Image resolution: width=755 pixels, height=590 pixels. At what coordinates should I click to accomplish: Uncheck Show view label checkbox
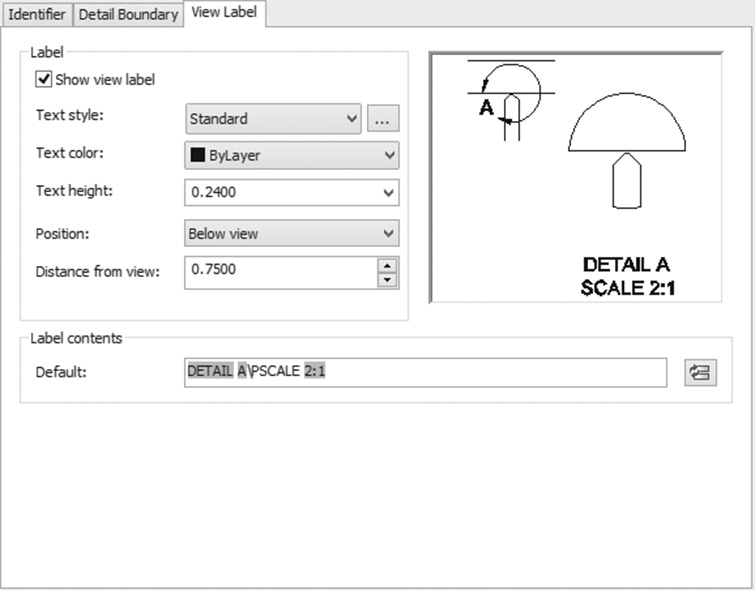(x=44, y=79)
